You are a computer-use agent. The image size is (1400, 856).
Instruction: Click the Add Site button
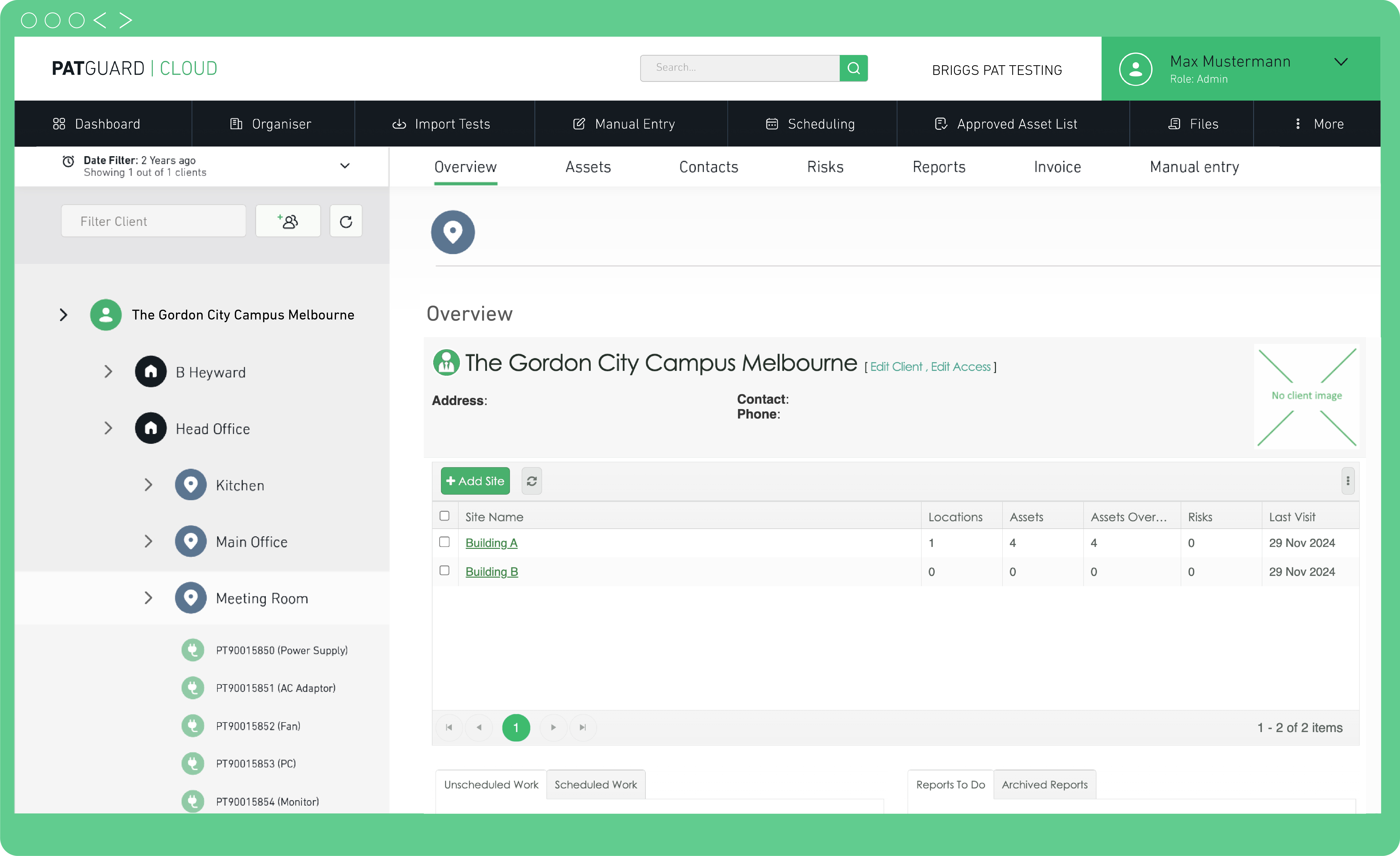(x=476, y=481)
